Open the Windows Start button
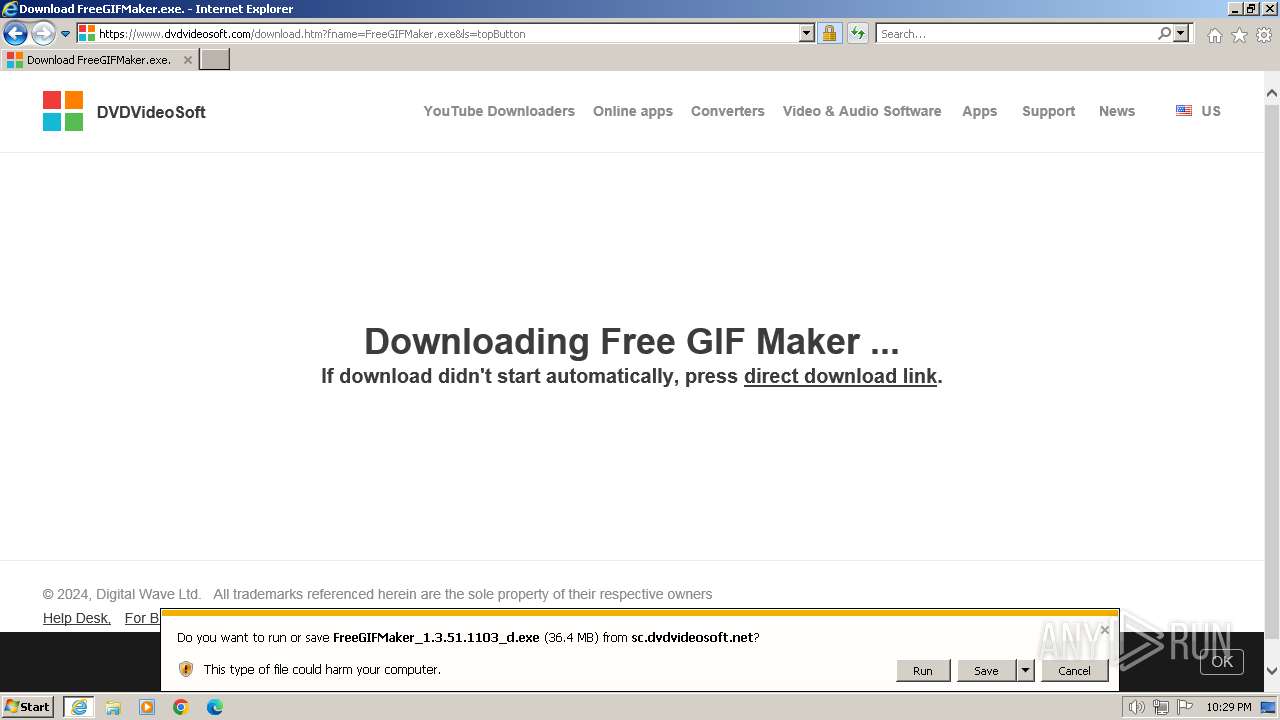1280x720 pixels. [28, 706]
